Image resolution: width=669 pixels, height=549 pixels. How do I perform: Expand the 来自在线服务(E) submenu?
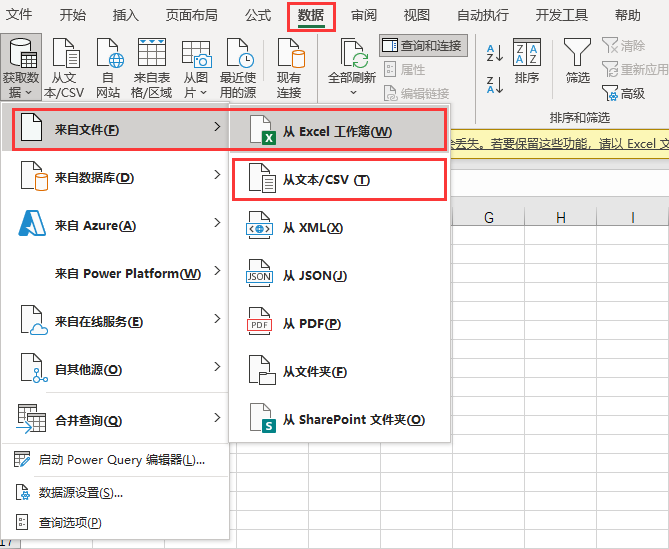tap(115, 321)
